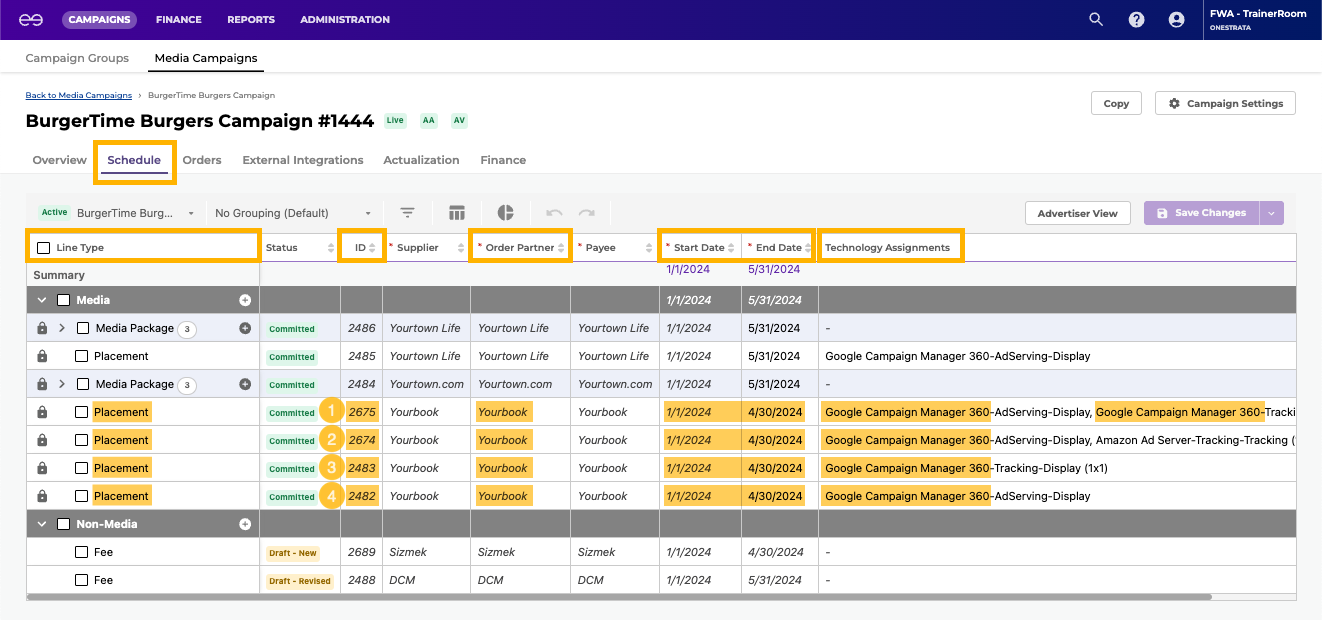Click the pie chart icon in toolbar
The width and height of the screenshot is (1322, 620).
coord(506,213)
